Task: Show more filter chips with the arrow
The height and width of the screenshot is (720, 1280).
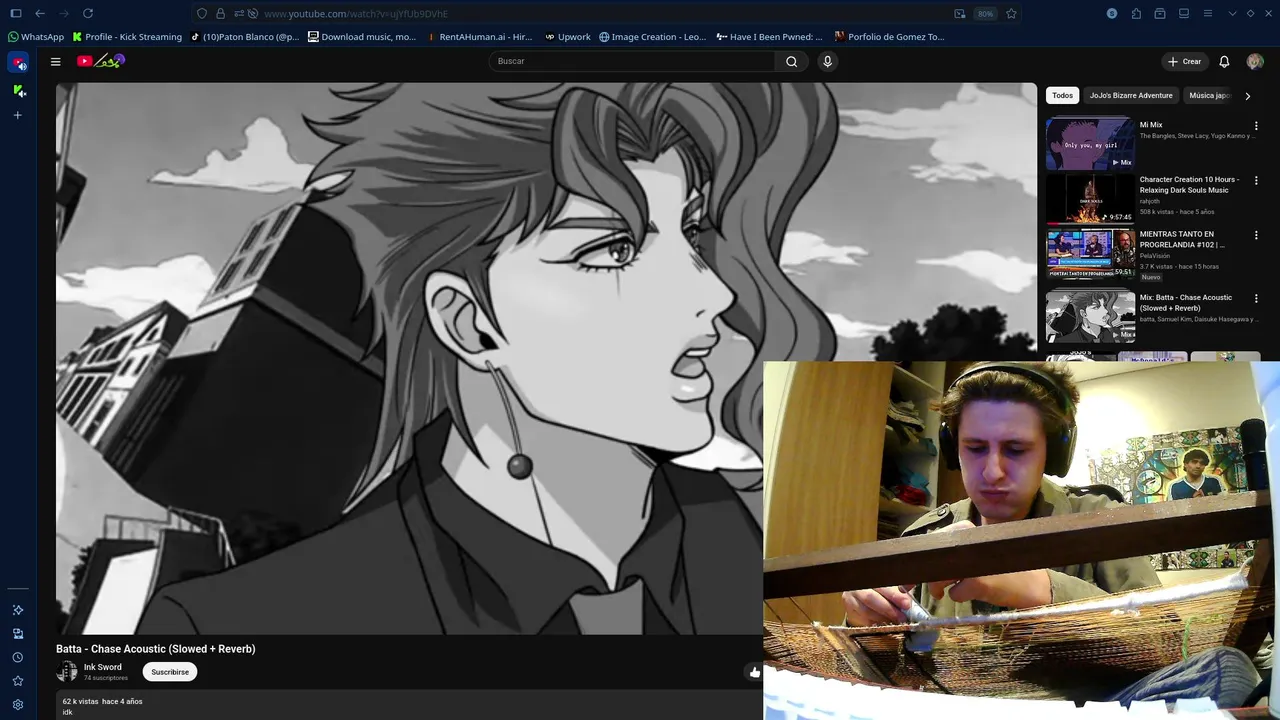Action: pyautogui.click(x=1248, y=96)
